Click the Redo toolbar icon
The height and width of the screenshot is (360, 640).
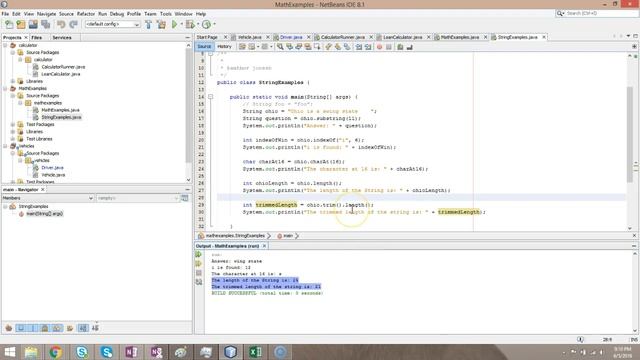[73, 24]
